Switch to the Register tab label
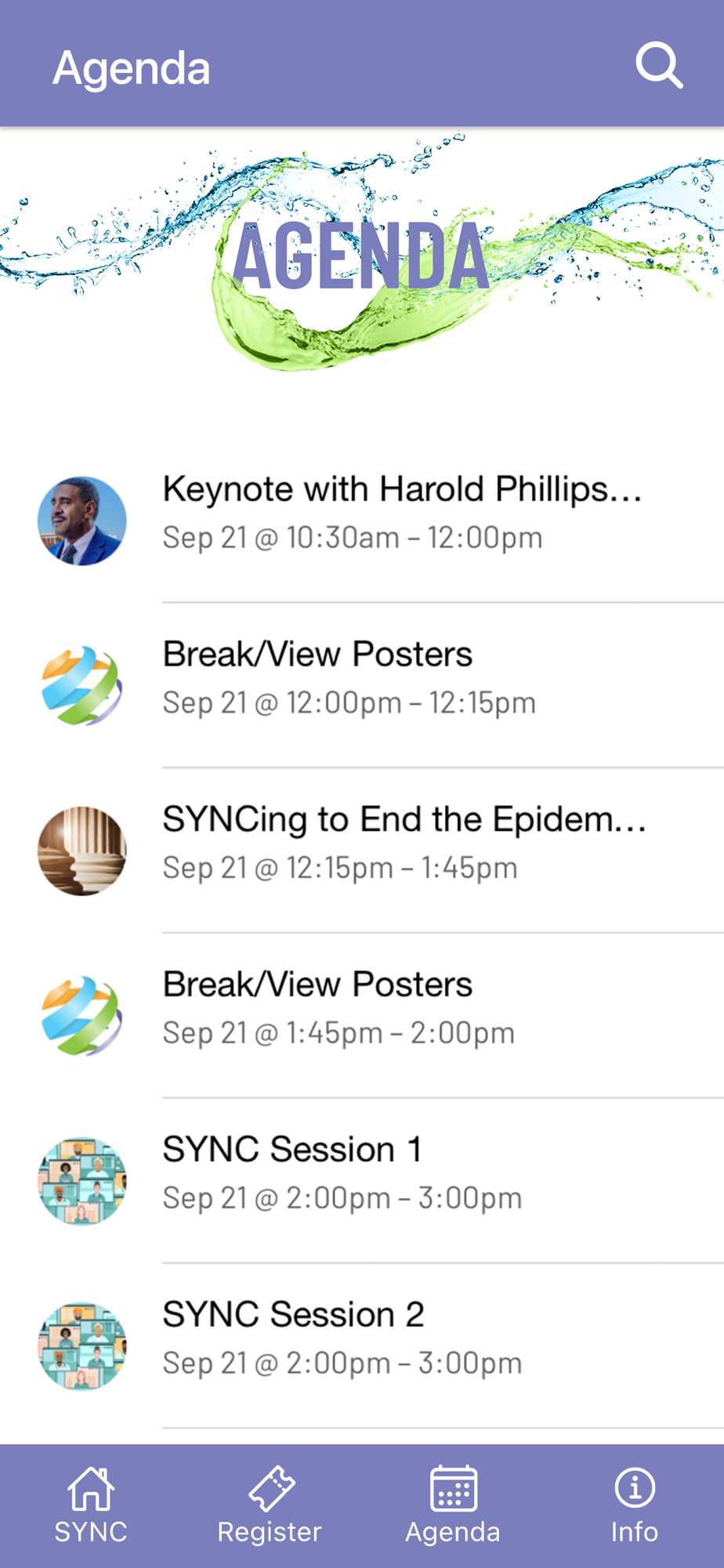Screen dimensions: 724x1568 pos(270,1532)
